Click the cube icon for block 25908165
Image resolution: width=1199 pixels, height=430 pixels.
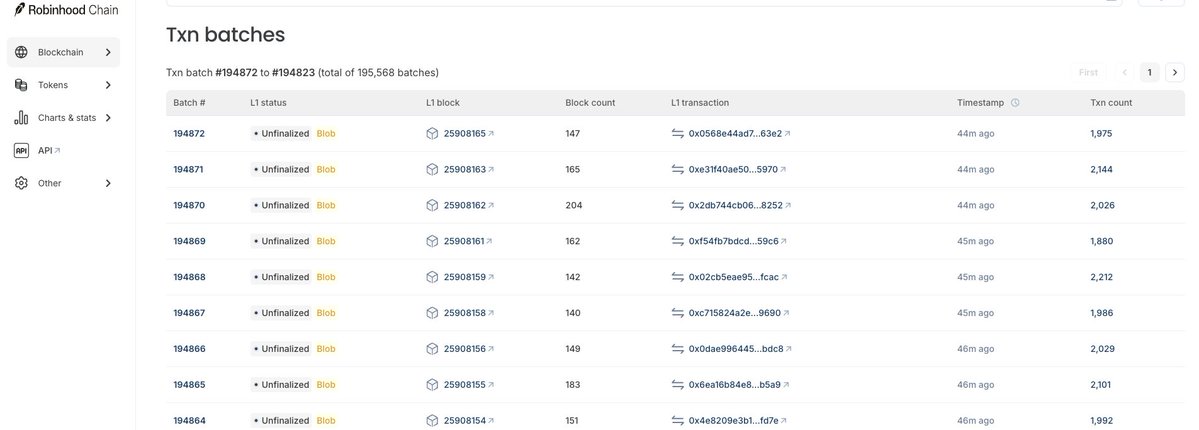(432, 133)
